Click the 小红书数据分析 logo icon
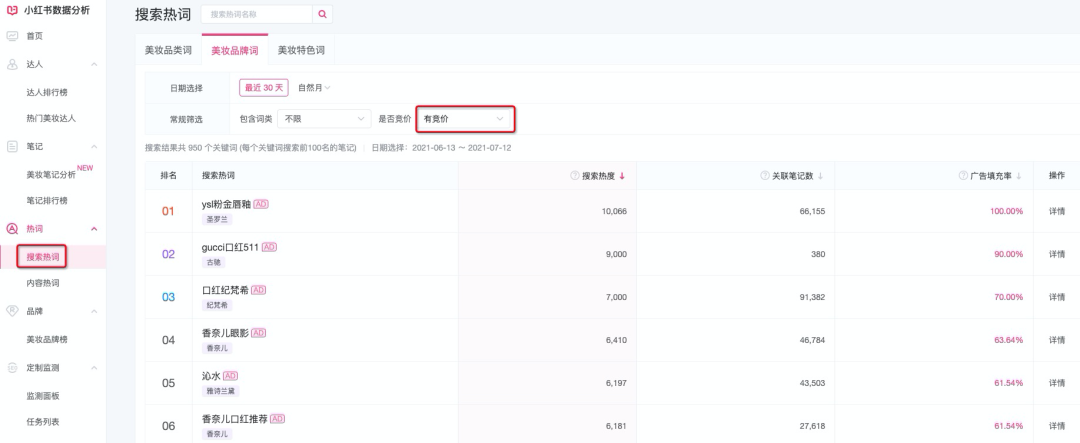Viewport: 1080px width, 443px height. 12,10
